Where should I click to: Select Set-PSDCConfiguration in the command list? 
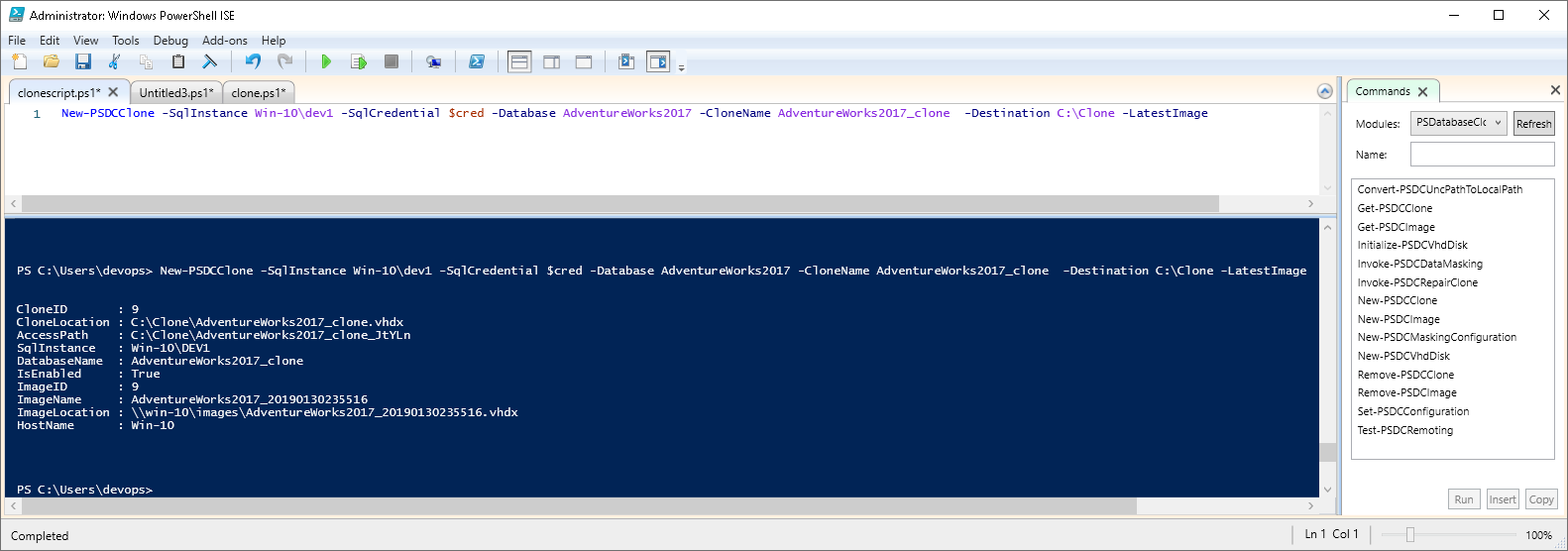pyautogui.click(x=1413, y=411)
